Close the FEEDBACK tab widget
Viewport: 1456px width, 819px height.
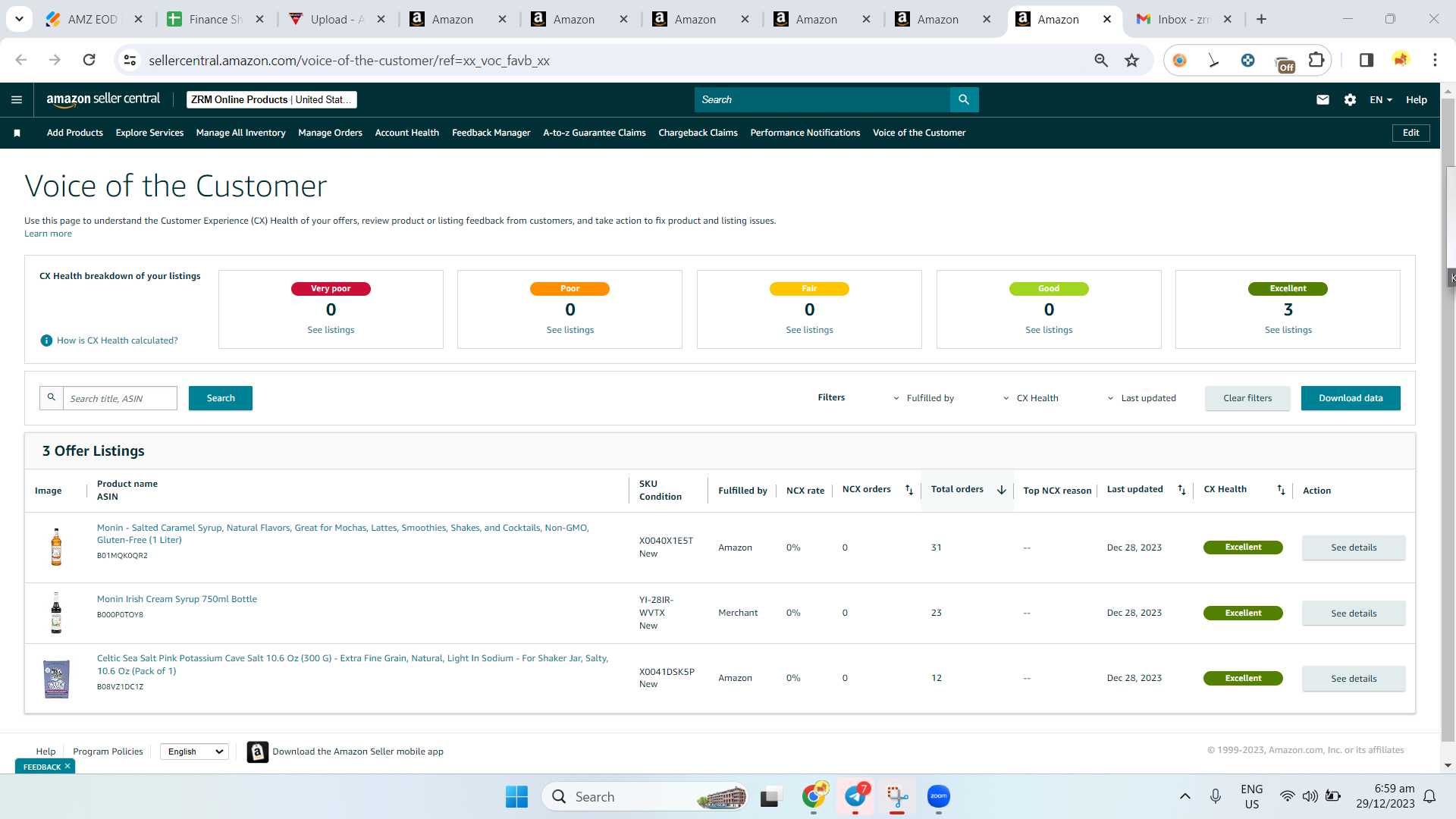[x=67, y=766]
